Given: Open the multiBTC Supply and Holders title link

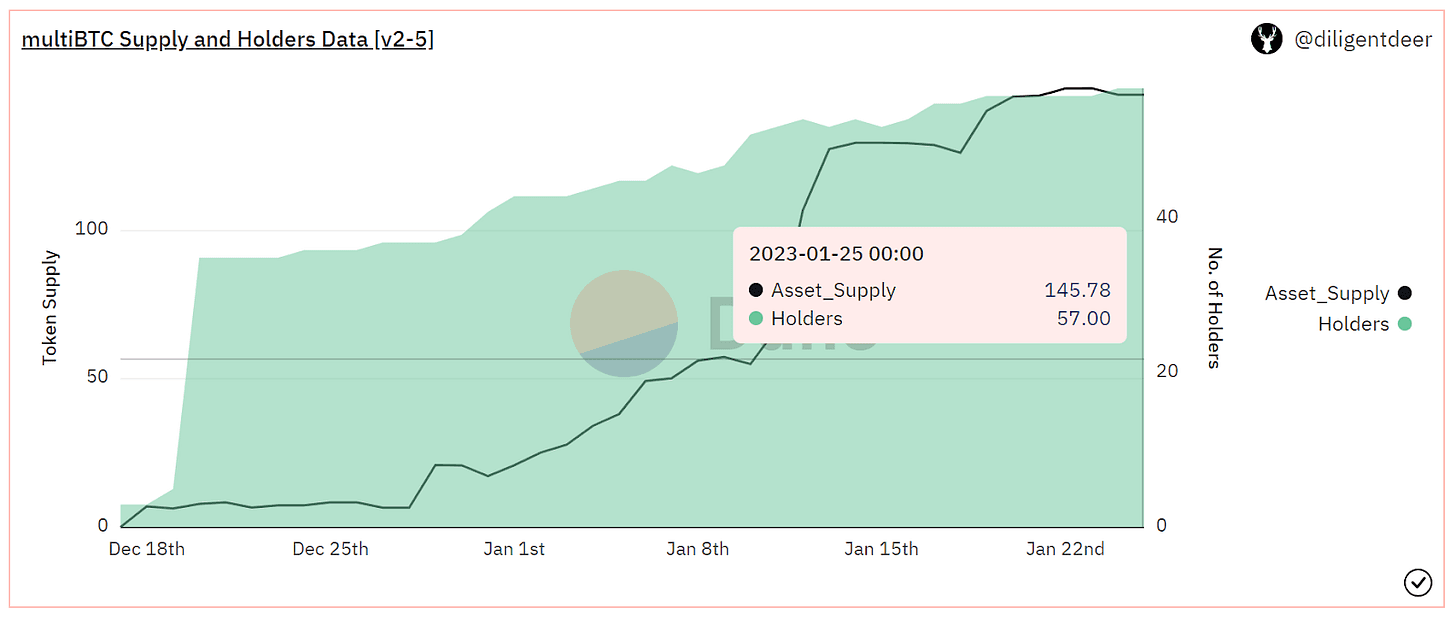Looking at the screenshot, I should 227,40.
